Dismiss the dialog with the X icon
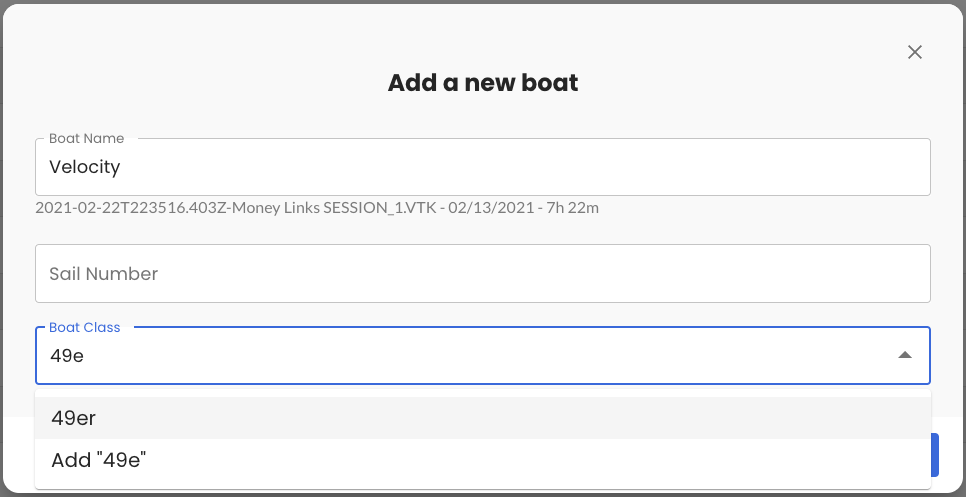966x497 pixels. [914, 52]
